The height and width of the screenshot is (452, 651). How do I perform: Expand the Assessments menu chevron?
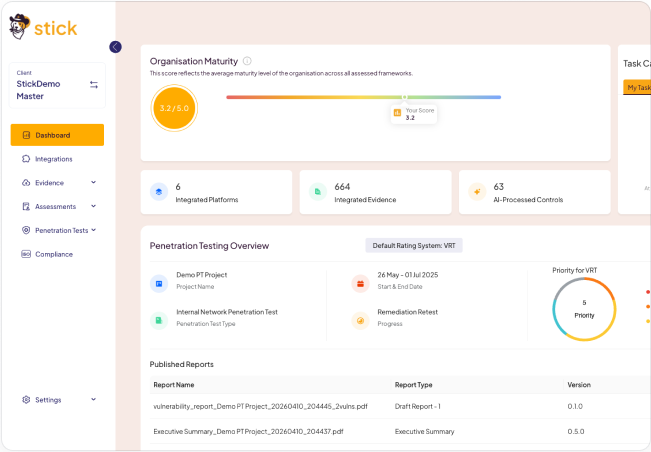tap(93, 206)
